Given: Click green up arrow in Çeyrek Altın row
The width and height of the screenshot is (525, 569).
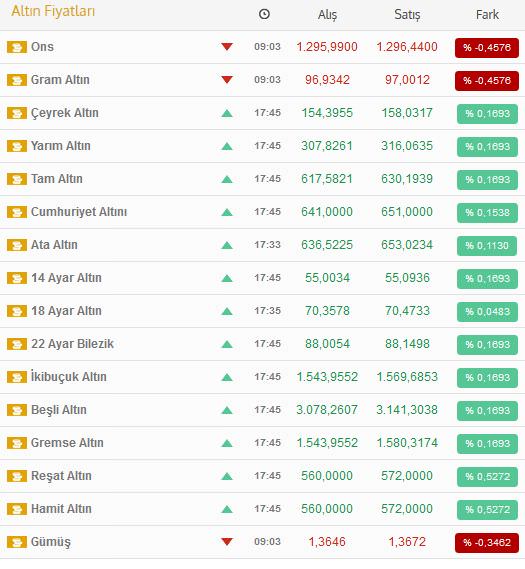Looking at the screenshot, I should (227, 113).
